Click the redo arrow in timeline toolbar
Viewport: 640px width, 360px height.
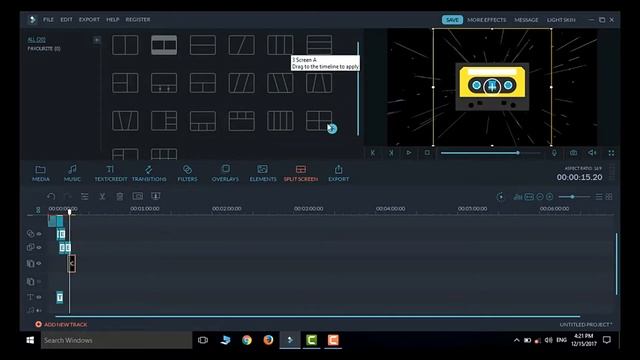tap(68, 196)
